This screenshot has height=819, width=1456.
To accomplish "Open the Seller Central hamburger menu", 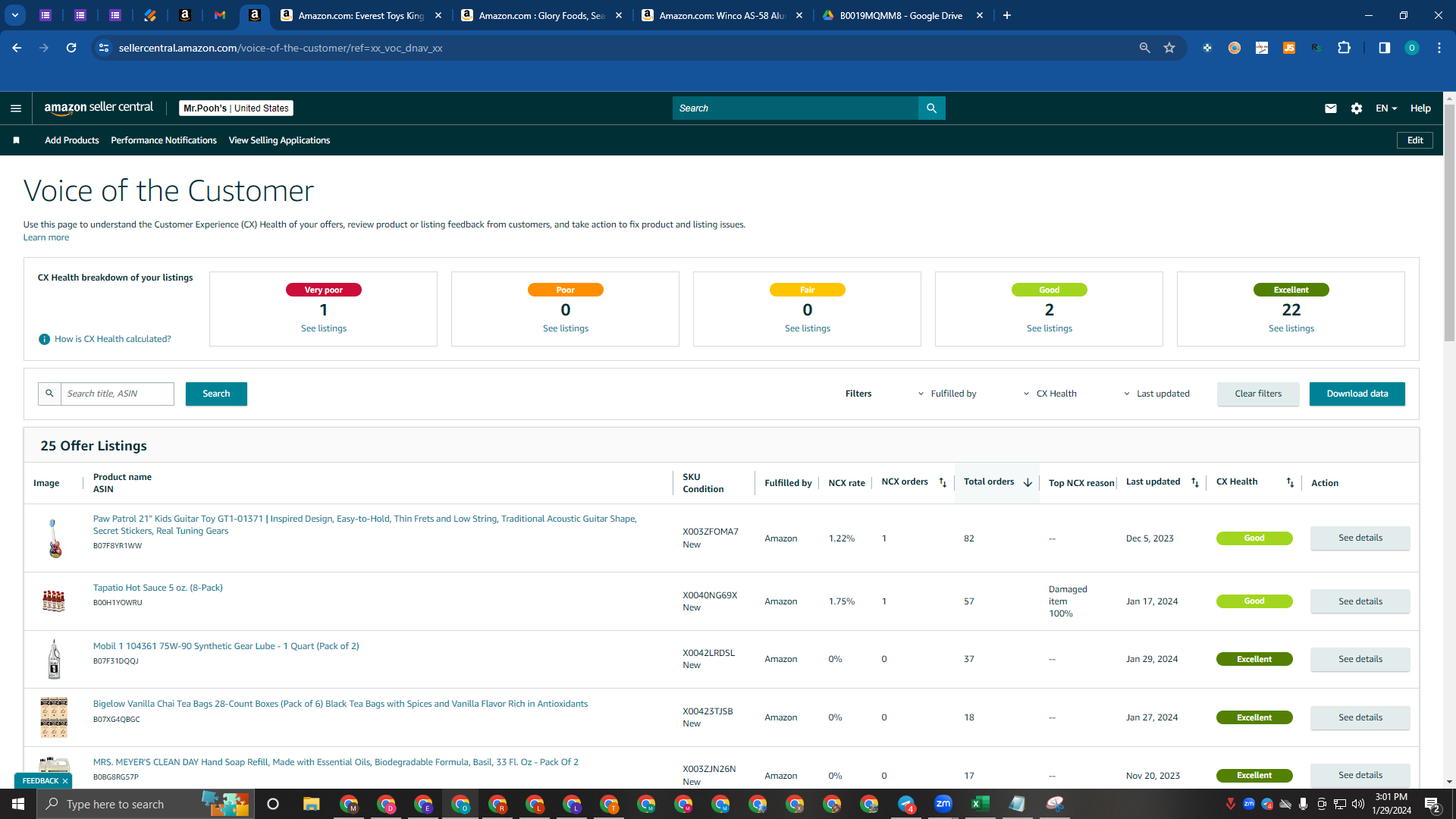I will pyautogui.click(x=16, y=108).
